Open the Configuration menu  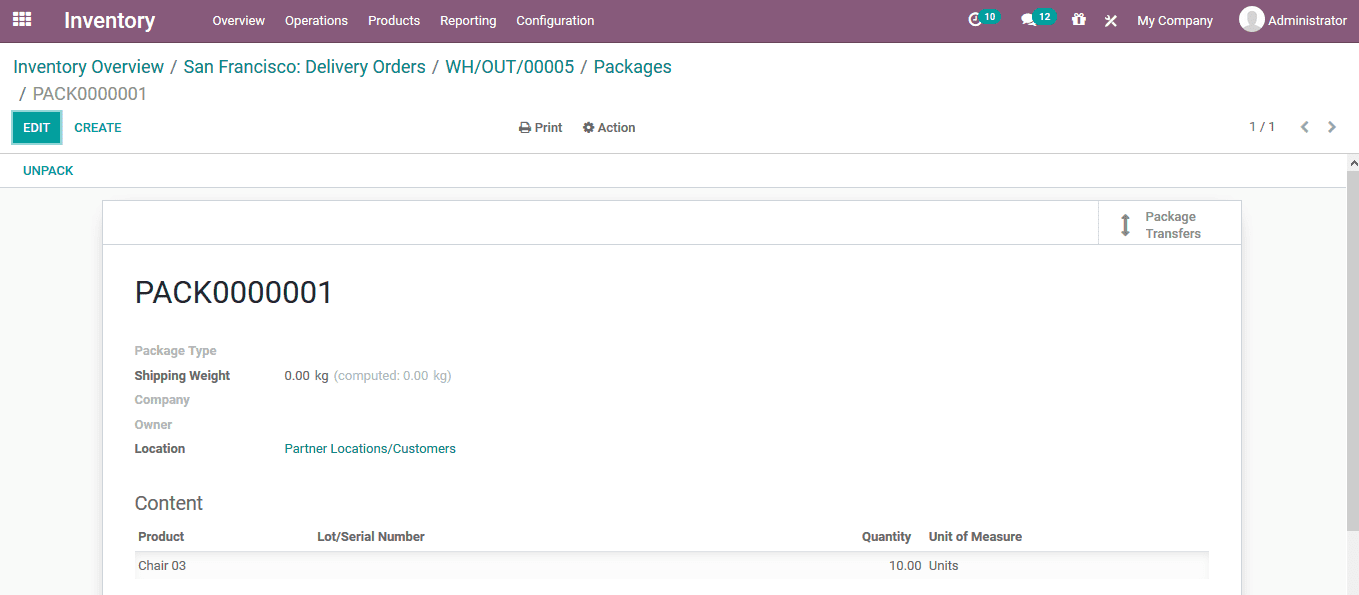(555, 20)
